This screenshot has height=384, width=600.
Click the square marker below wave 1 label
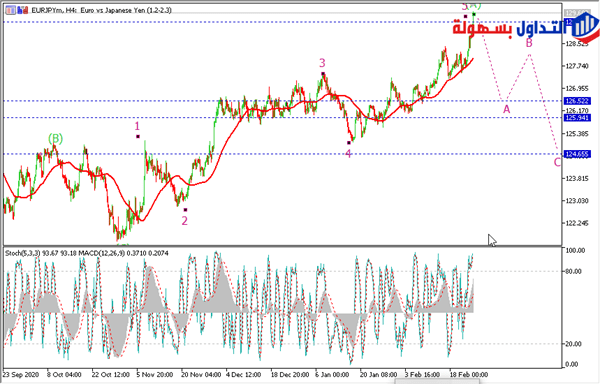[x=138, y=137]
